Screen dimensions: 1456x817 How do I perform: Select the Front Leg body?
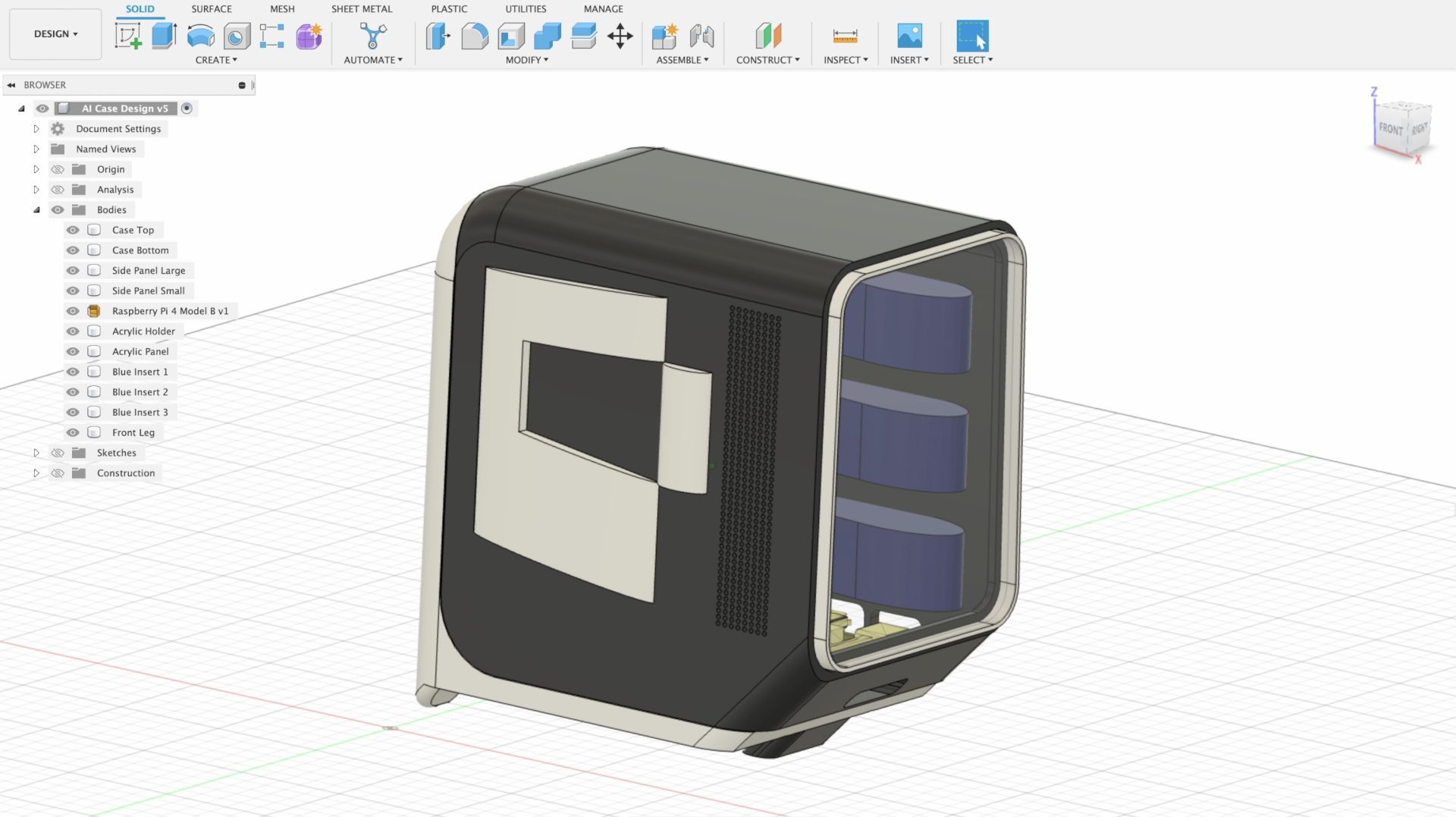133,432
